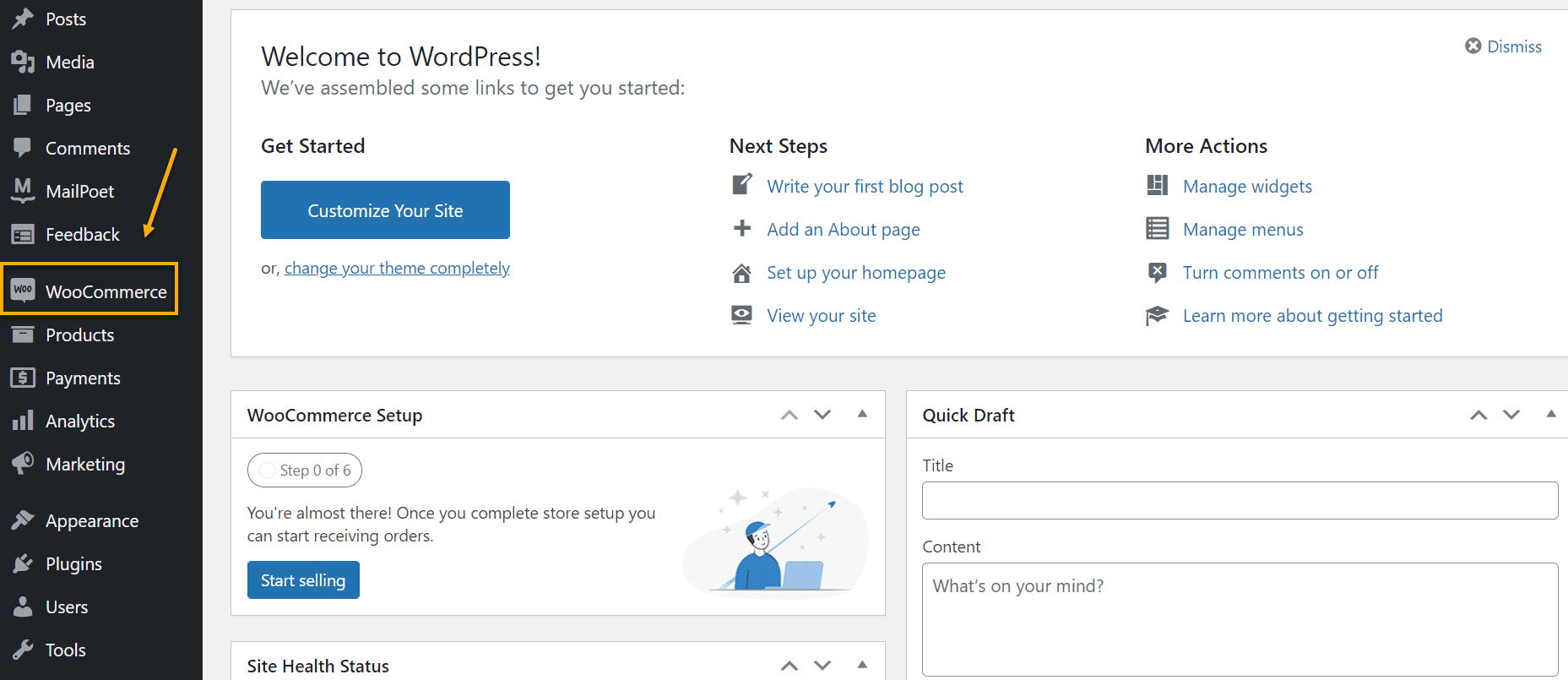
Task: Open the Posts menu
Action: (x=66, y=19)
